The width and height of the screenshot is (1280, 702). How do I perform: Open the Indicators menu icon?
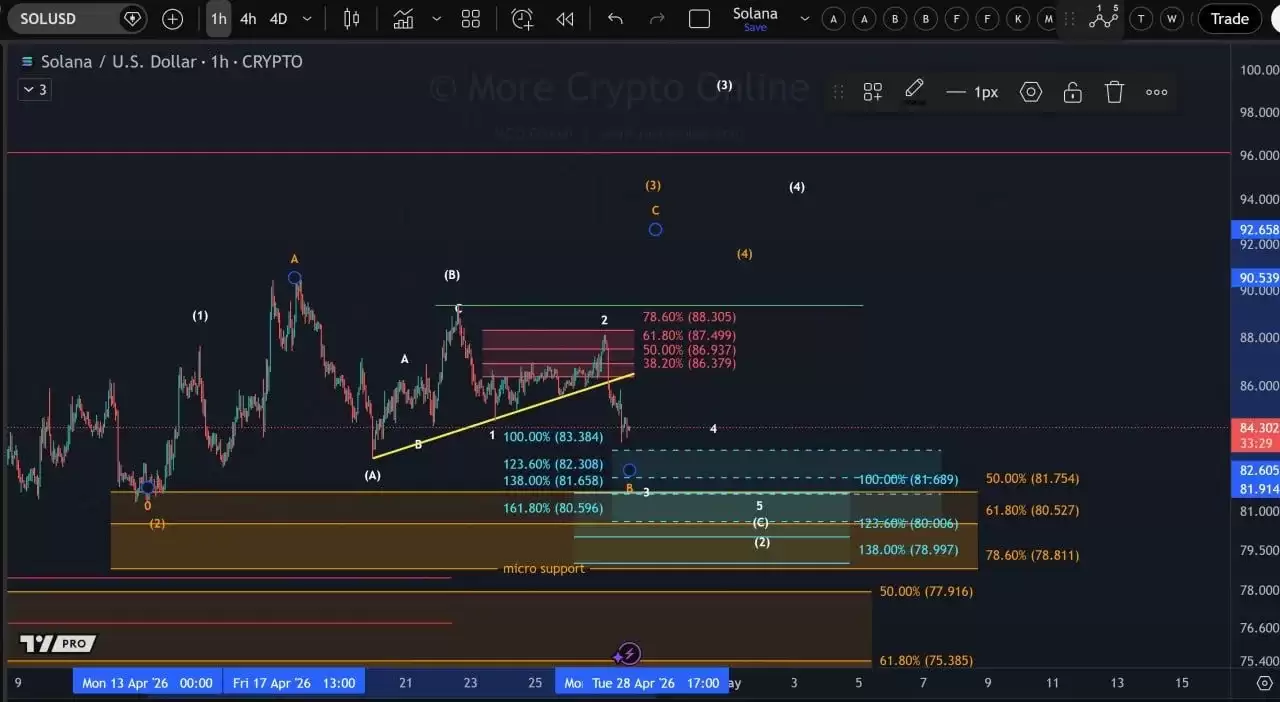(403, 19)
